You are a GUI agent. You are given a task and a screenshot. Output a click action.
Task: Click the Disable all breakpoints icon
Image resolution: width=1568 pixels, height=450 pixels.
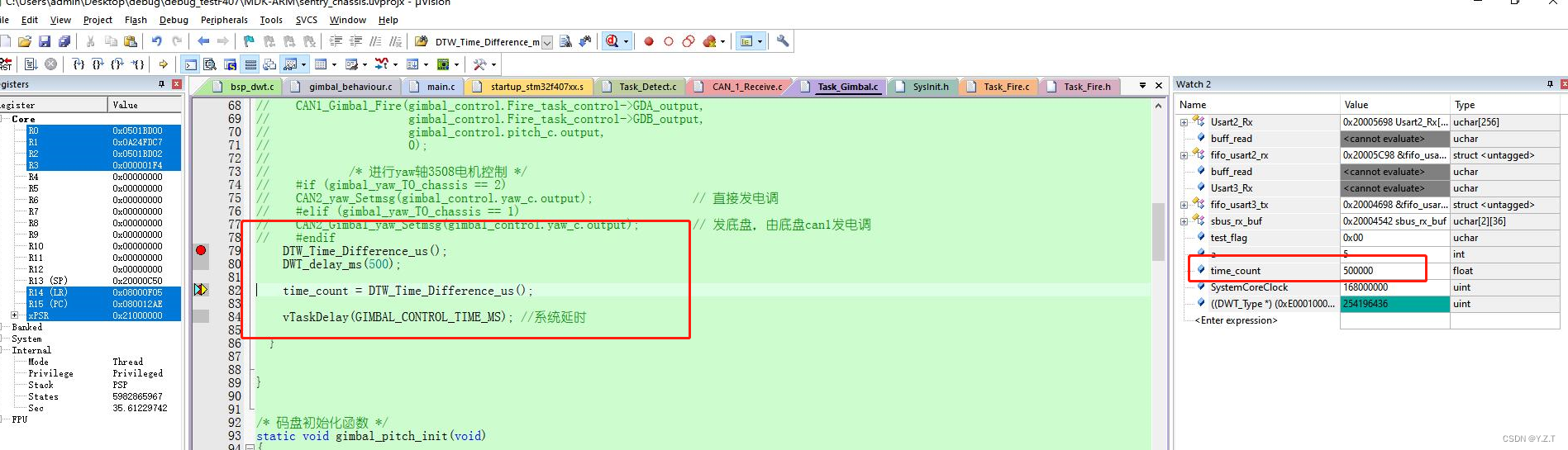click(689, 41)
